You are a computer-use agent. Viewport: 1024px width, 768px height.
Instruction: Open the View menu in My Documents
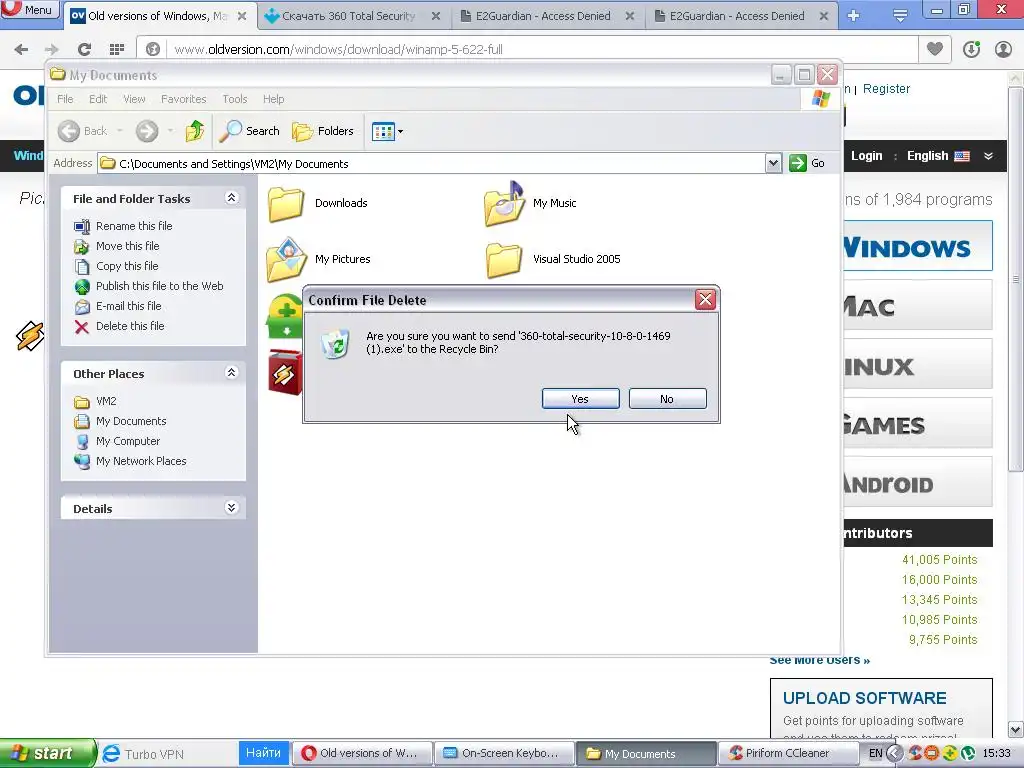135,99
